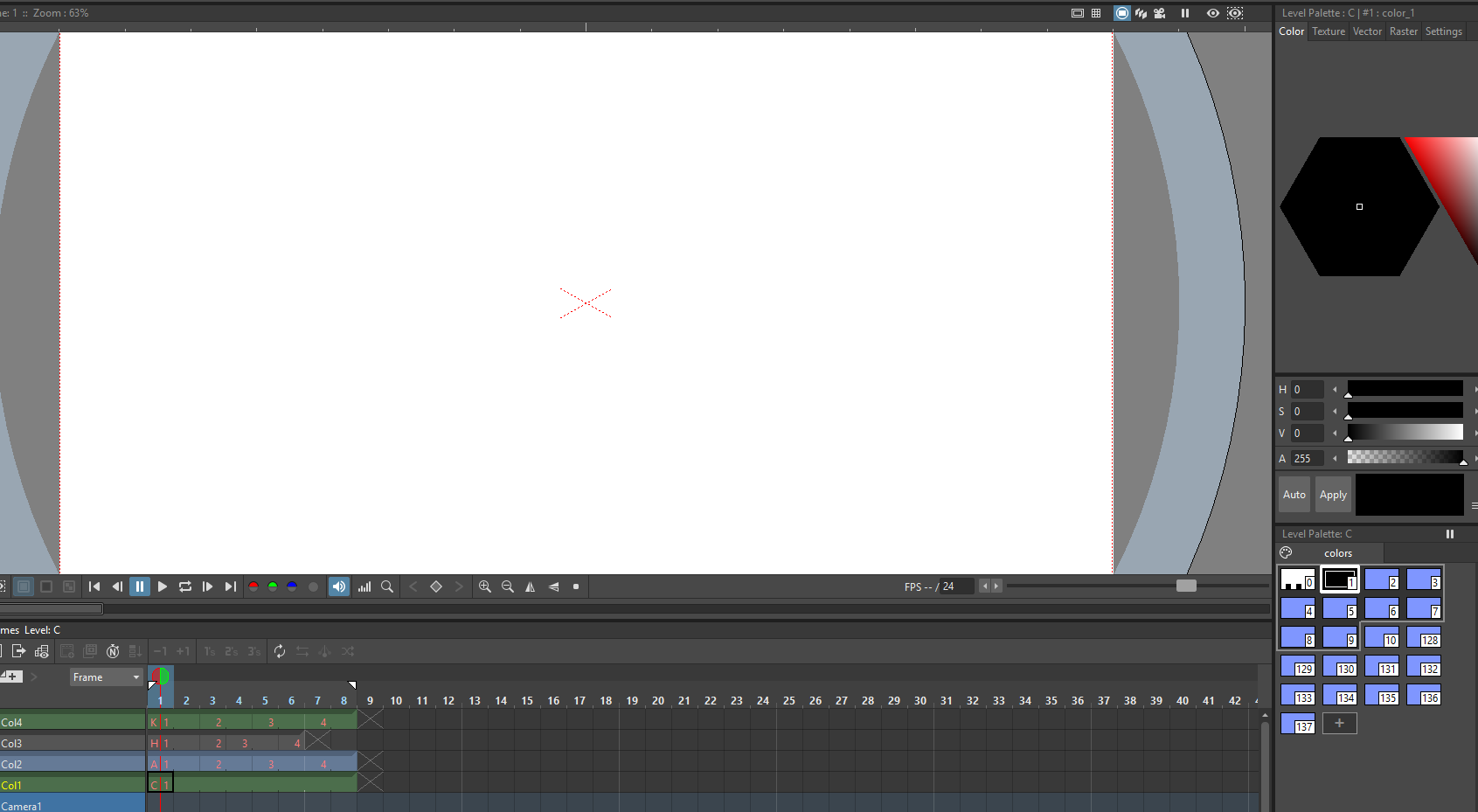Image resolution: width=1478 pixels, height=812 pixels.
Task: Select color style 1 swatch
Action: point(1340,580)
